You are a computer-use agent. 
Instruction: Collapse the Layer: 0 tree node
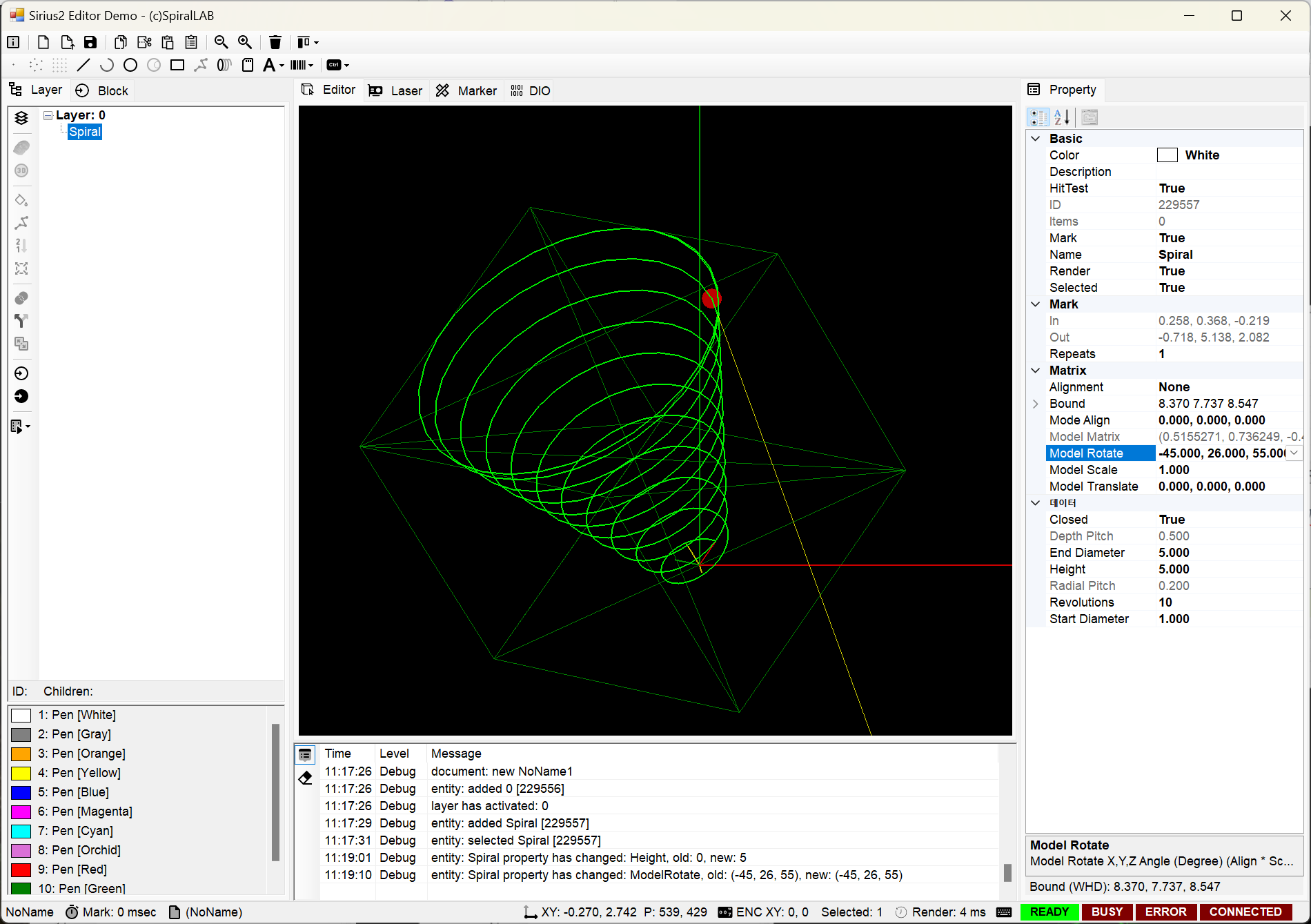48,115
